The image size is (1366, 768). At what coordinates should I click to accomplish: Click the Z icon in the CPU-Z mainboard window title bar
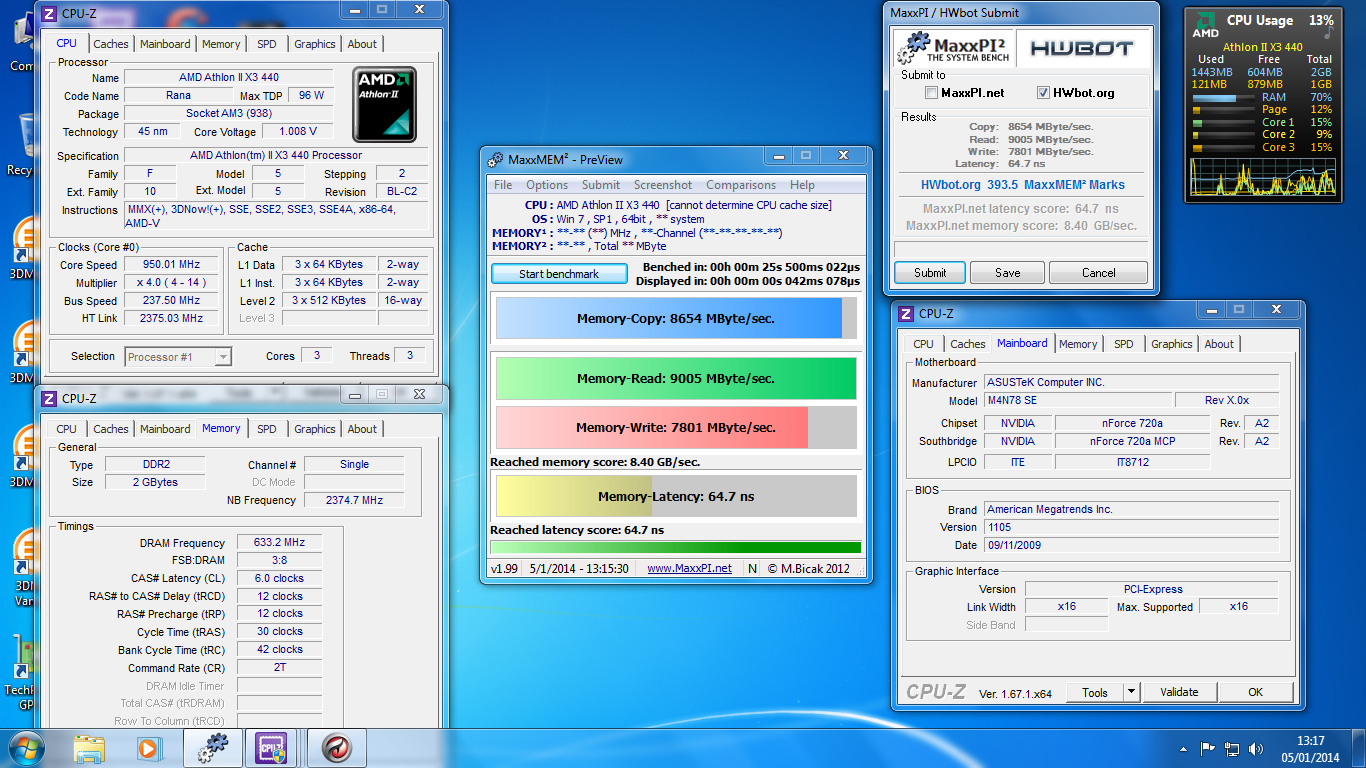coord(906,313)
